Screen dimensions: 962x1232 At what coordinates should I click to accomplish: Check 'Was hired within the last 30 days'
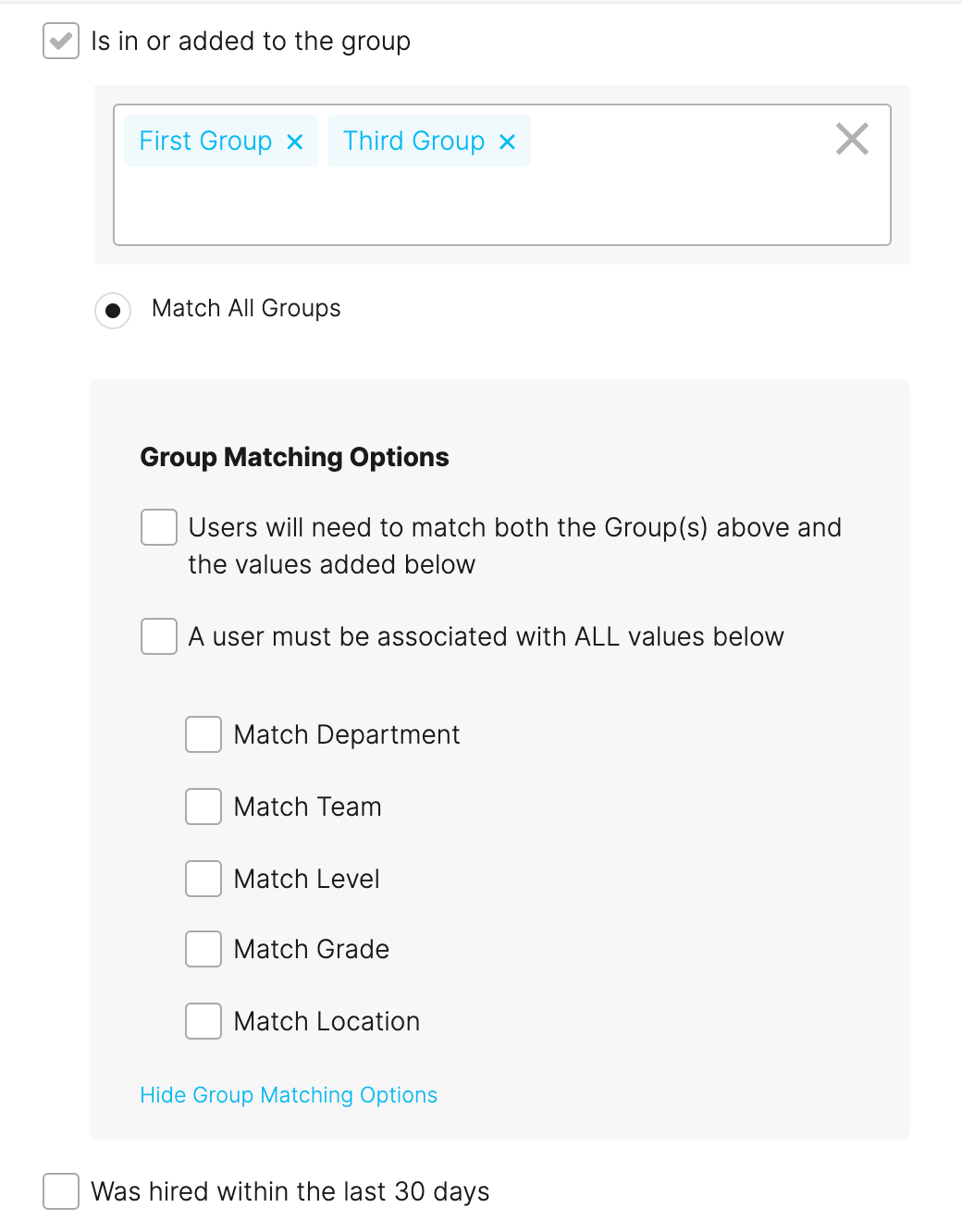click(x=61, y=1191)
